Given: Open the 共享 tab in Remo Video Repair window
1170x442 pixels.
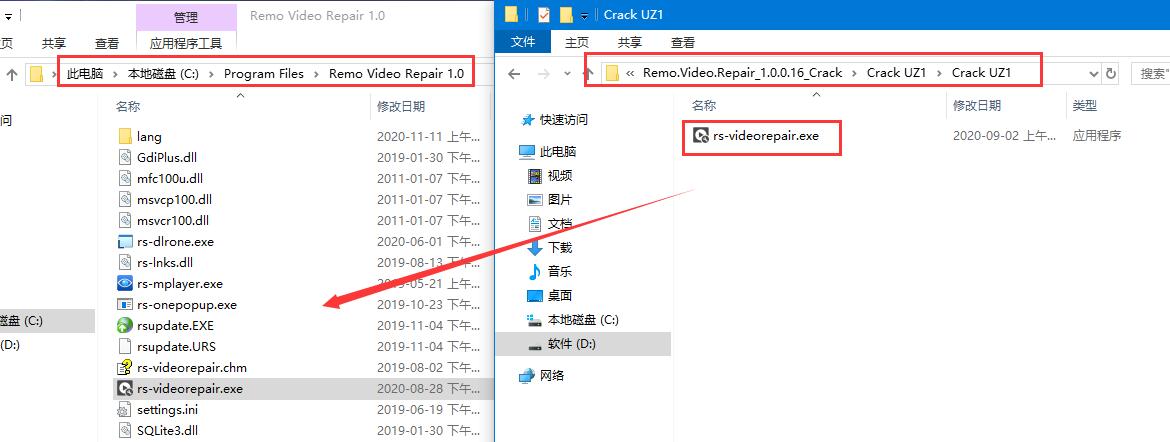Looking at the screenshot, I should (54, 44).
